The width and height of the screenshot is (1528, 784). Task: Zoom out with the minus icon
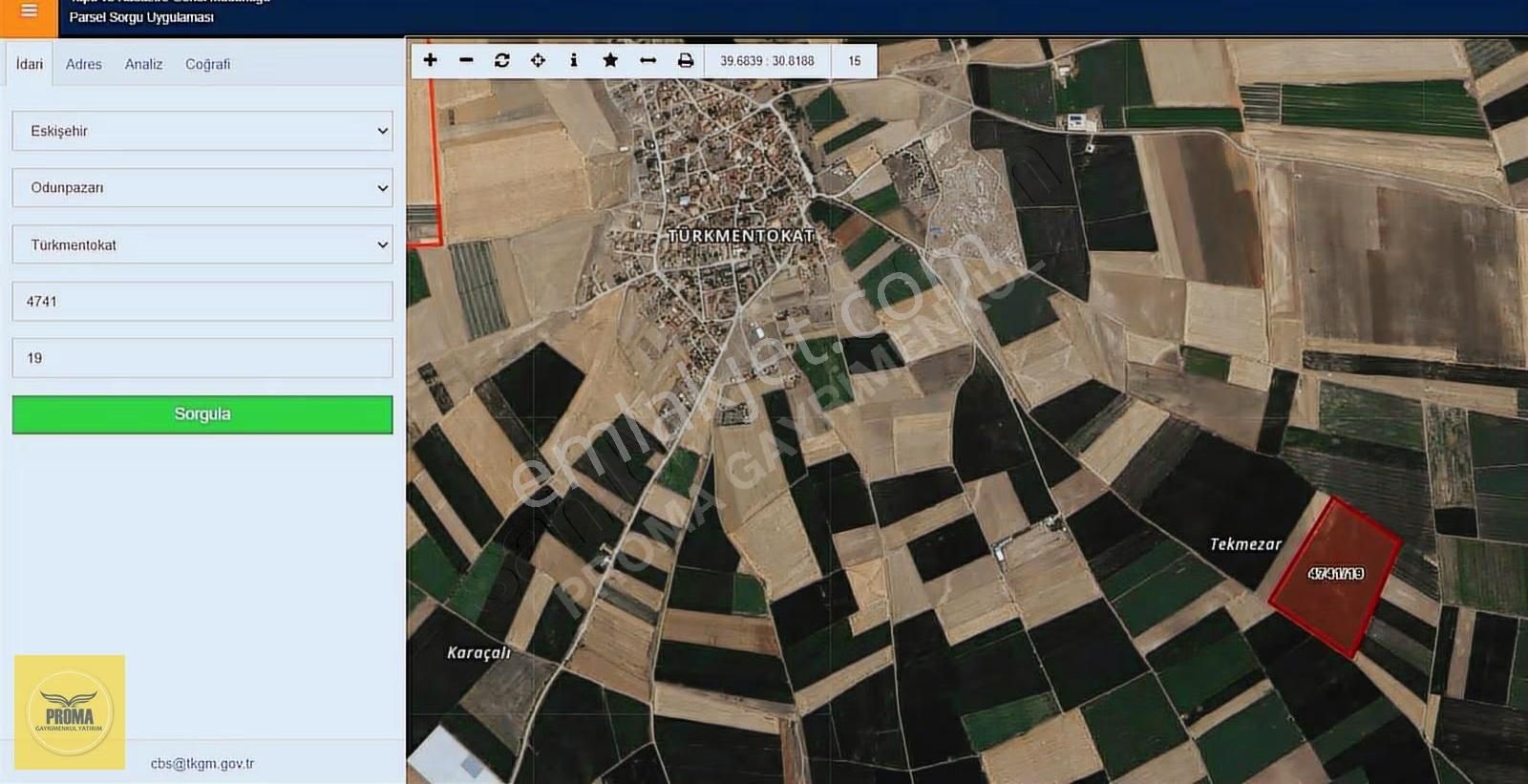(x=466, y=60)
